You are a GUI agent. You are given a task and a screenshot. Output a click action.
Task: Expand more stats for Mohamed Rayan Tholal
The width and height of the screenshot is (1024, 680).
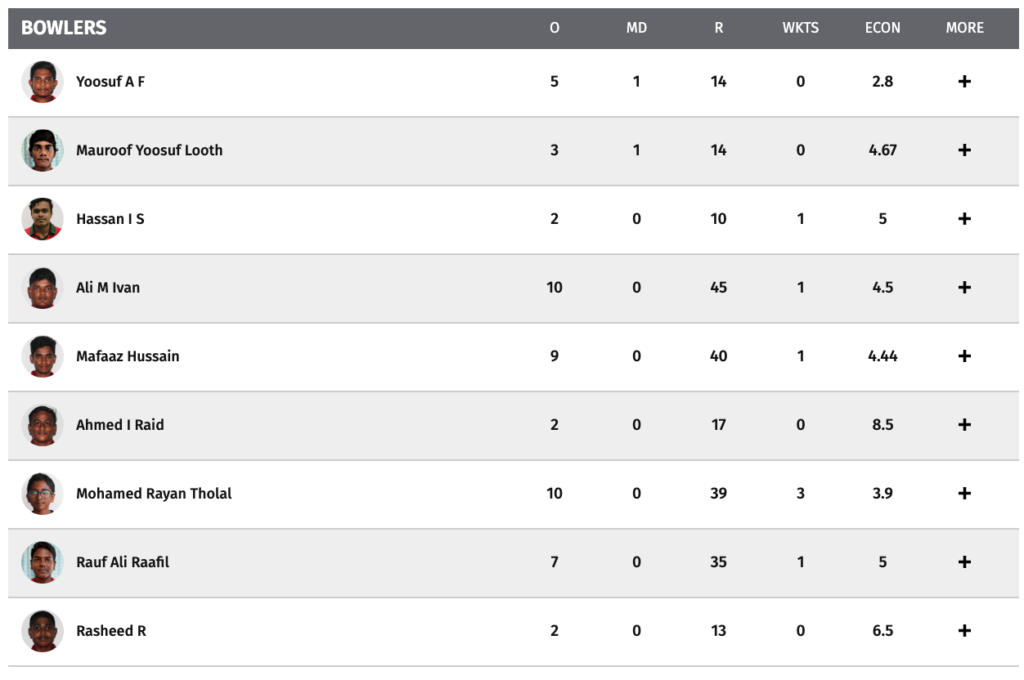tap(964, 493)
